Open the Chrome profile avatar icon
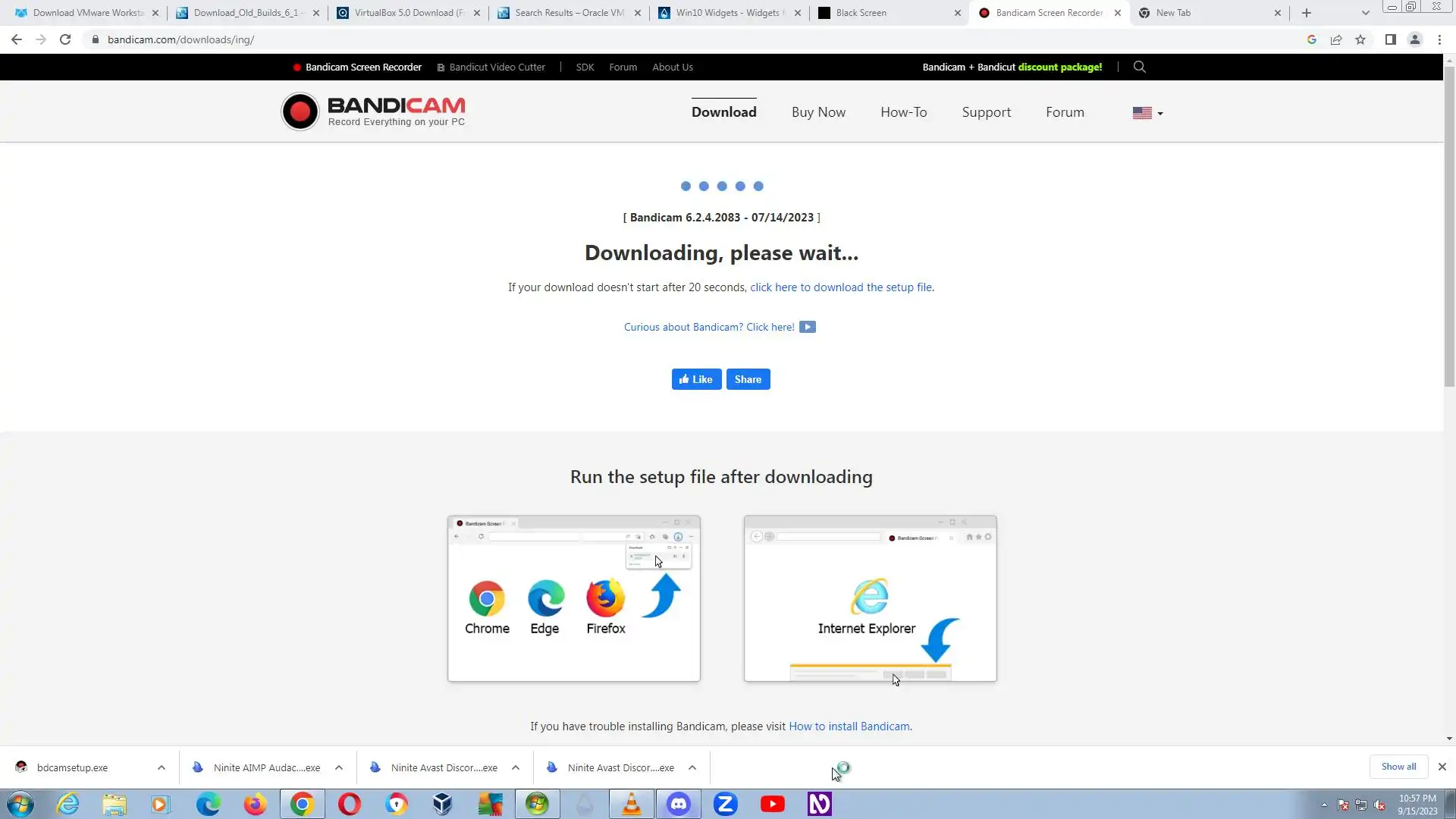 click(x=1414, y=39)
